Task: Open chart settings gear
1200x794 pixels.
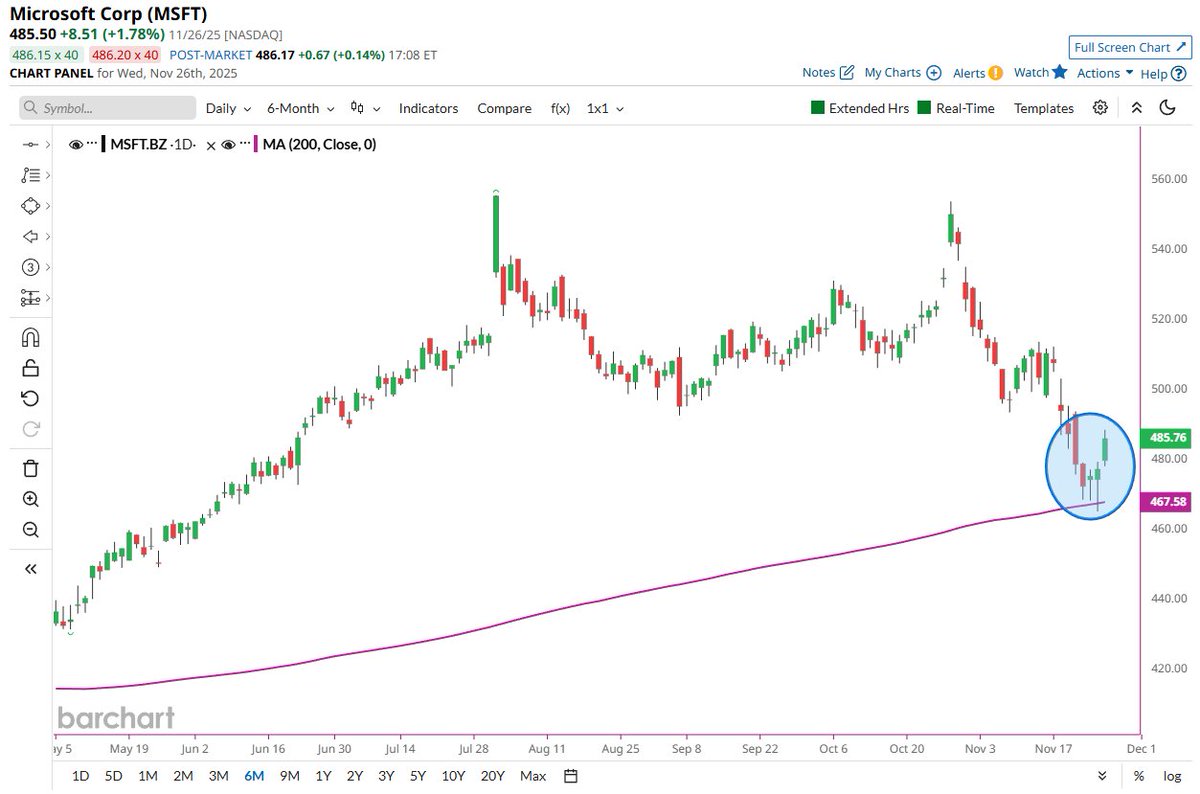Action: click(1100, 108)
